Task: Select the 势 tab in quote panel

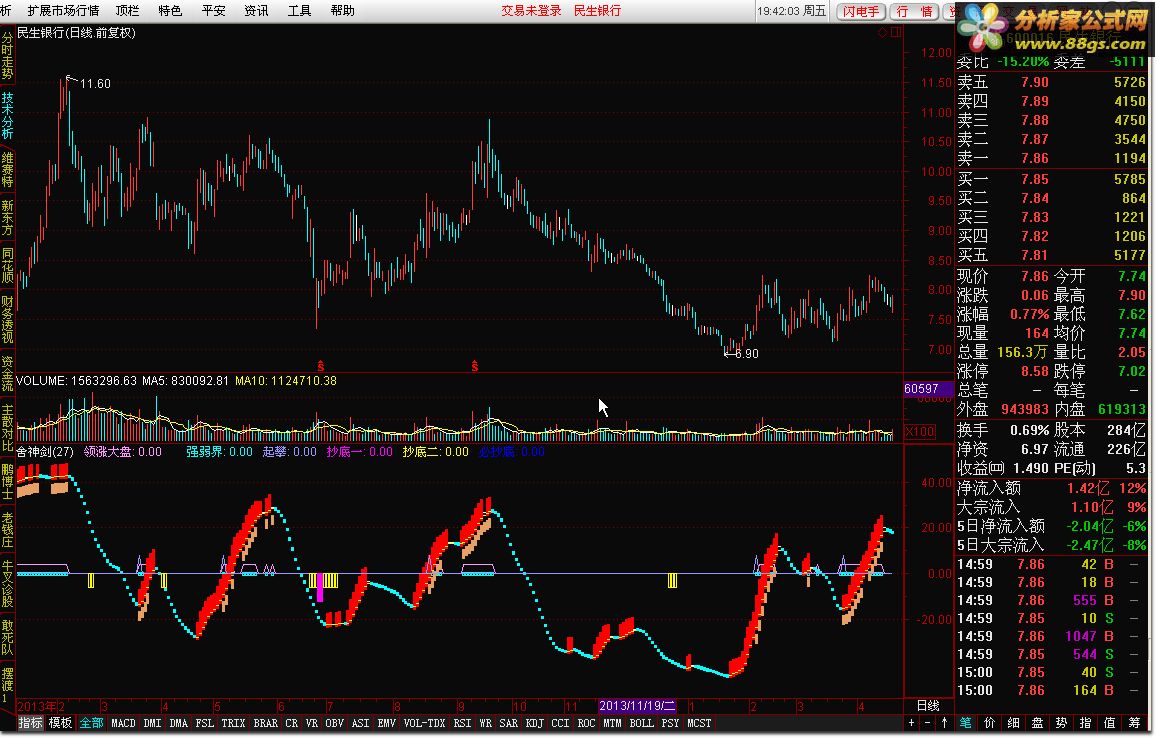Action: click(1061, 723)
